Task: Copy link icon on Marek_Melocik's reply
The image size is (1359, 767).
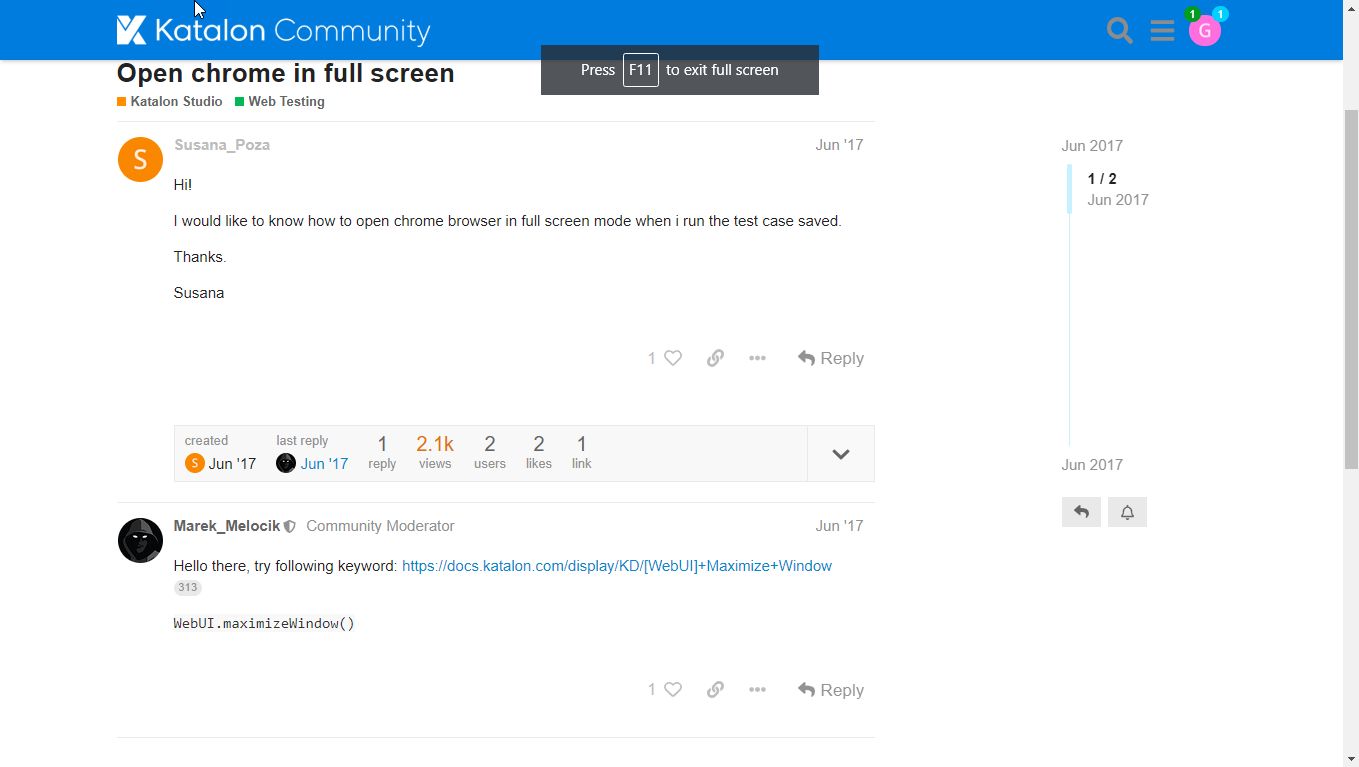Action: click(x=715, y=690)
